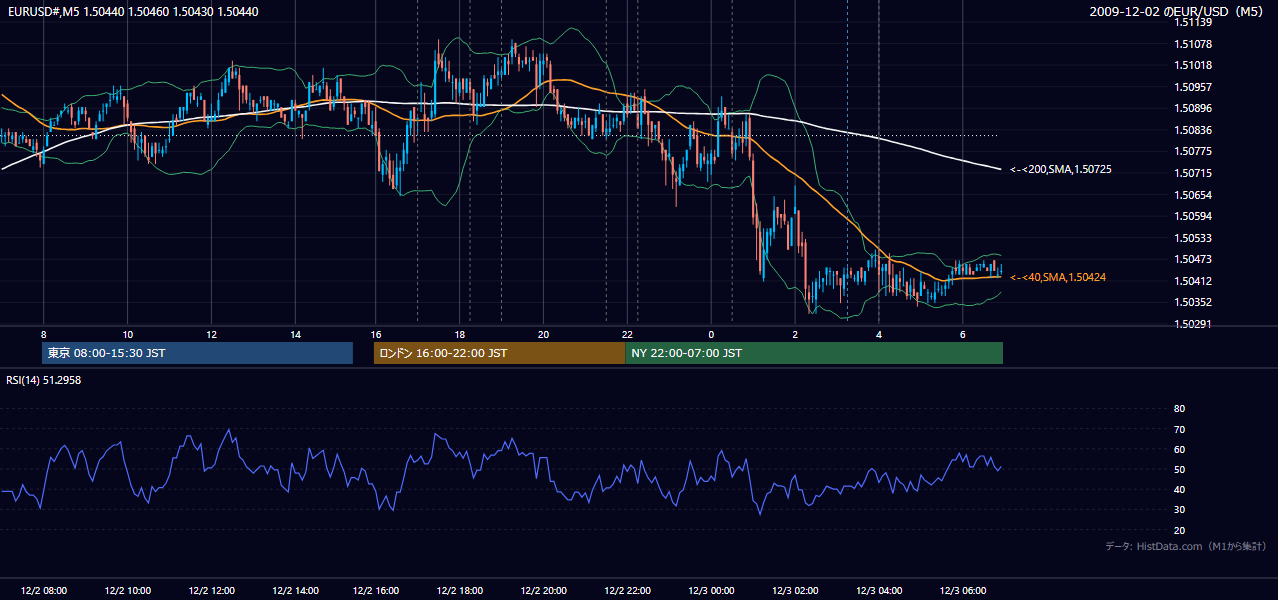Click RSI scale value 20
Screen dimensions: 1278x600
click(x=1179, y=530)
